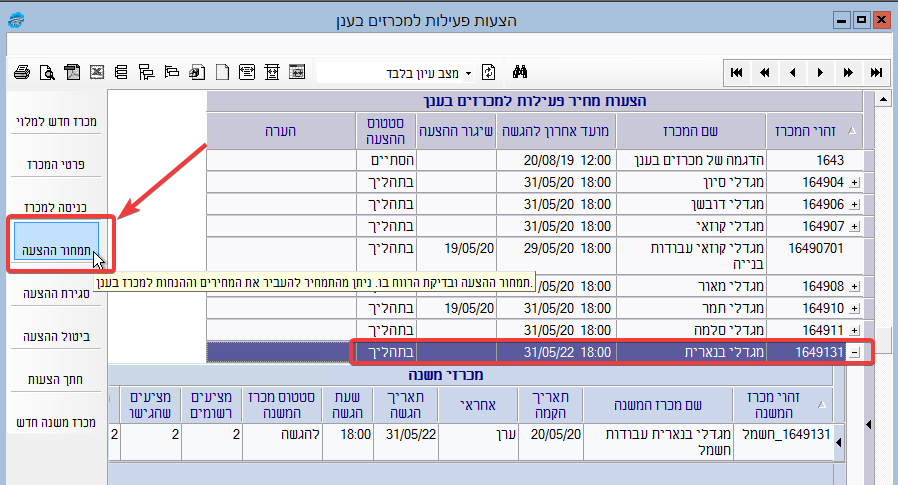Open print preview with magnifier icon
898x485 pixels.
pos(47,72)
